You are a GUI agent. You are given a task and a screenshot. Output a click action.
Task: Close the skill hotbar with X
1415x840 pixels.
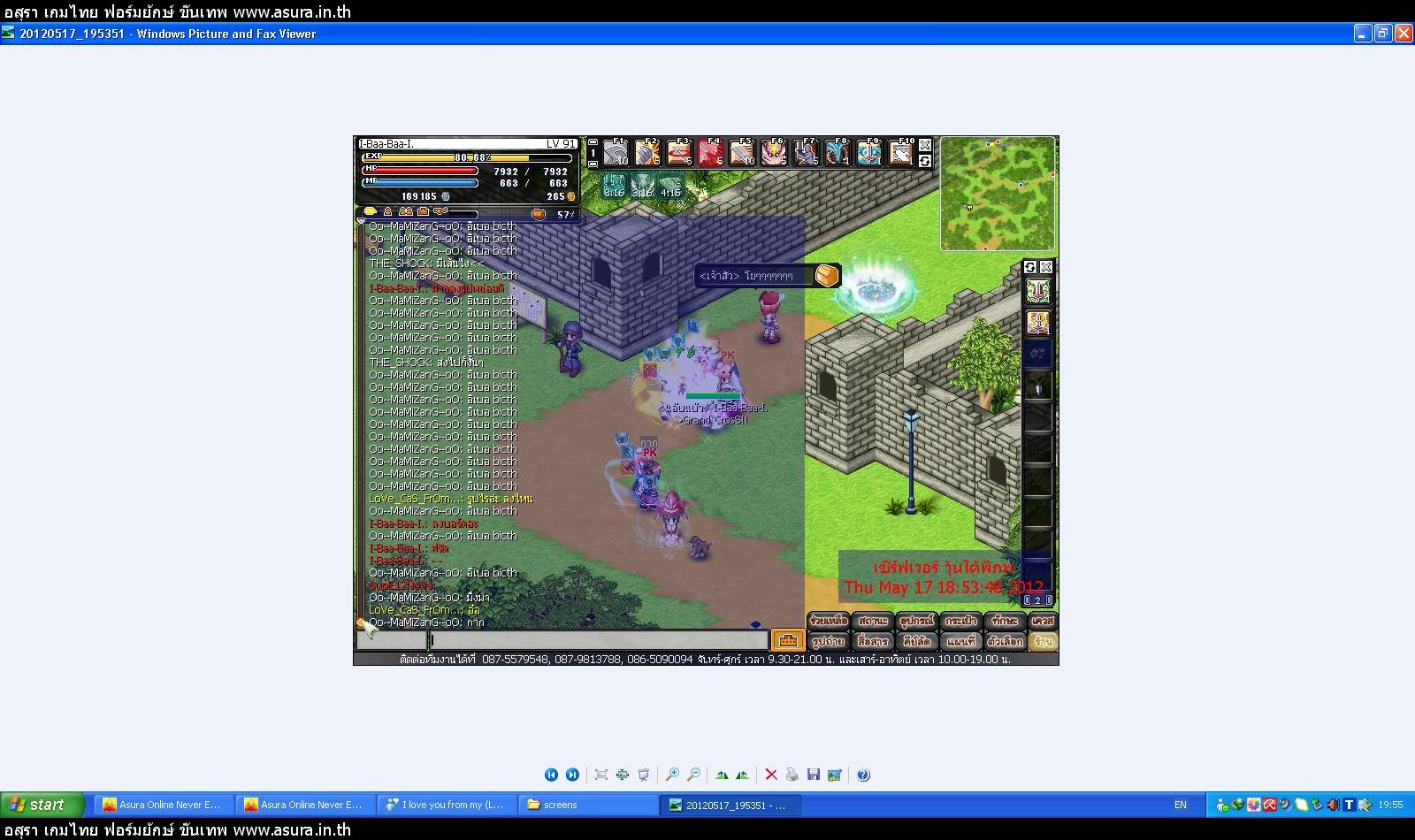tap(925, 145)
